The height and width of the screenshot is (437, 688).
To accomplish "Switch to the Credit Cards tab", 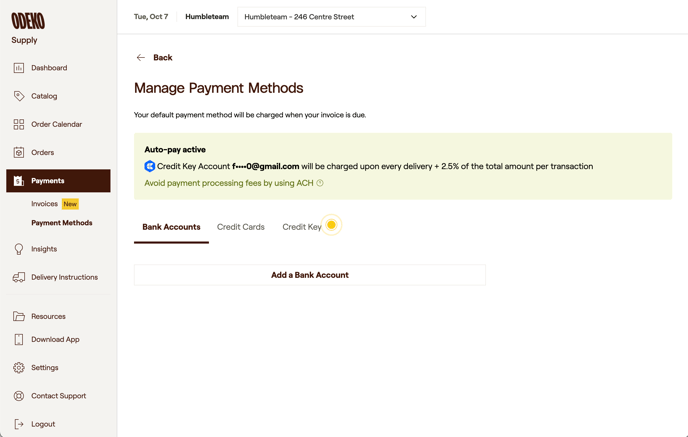I will (x=241, y=227).
